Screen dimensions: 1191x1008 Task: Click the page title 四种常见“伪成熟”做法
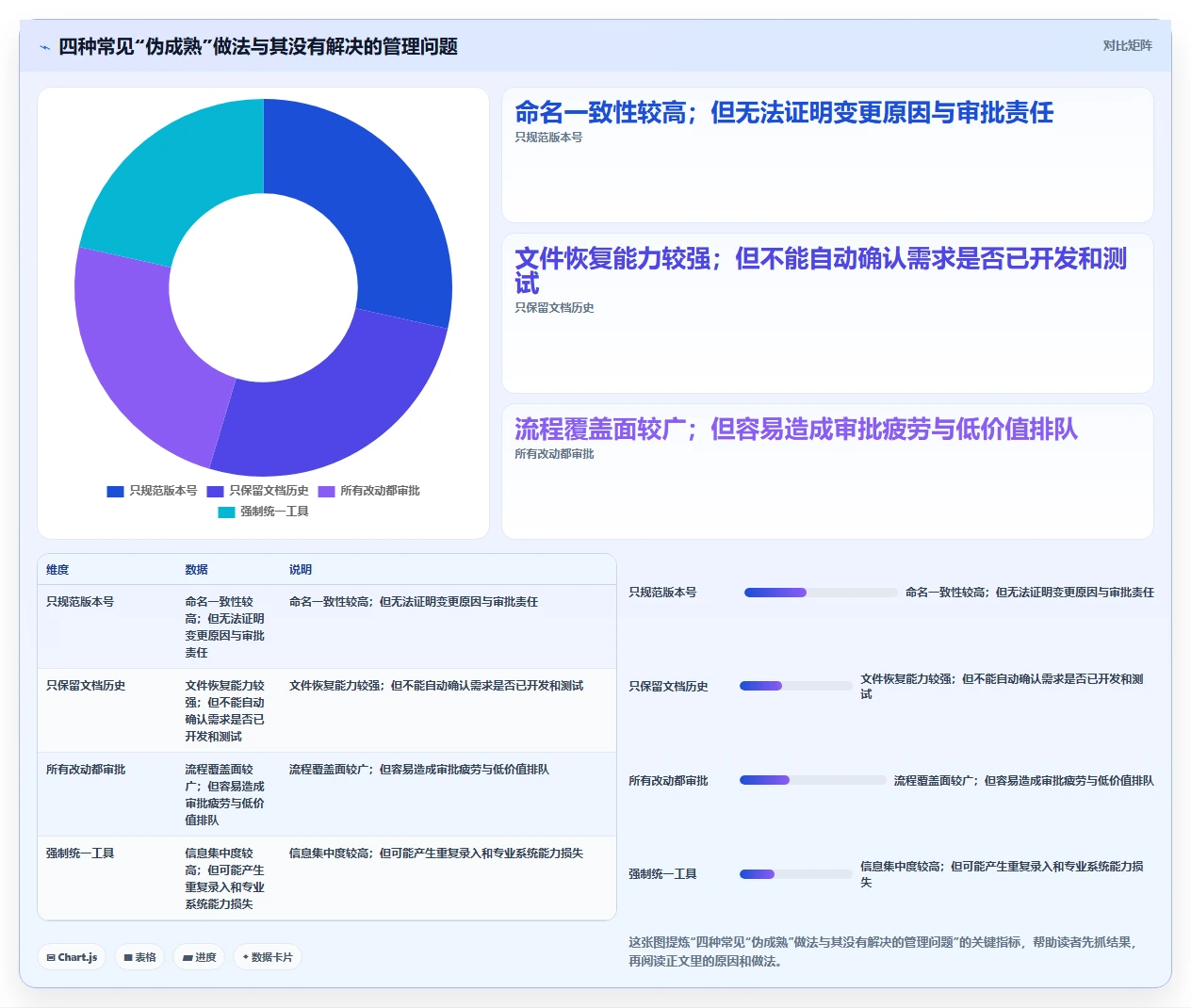point(258,46)
